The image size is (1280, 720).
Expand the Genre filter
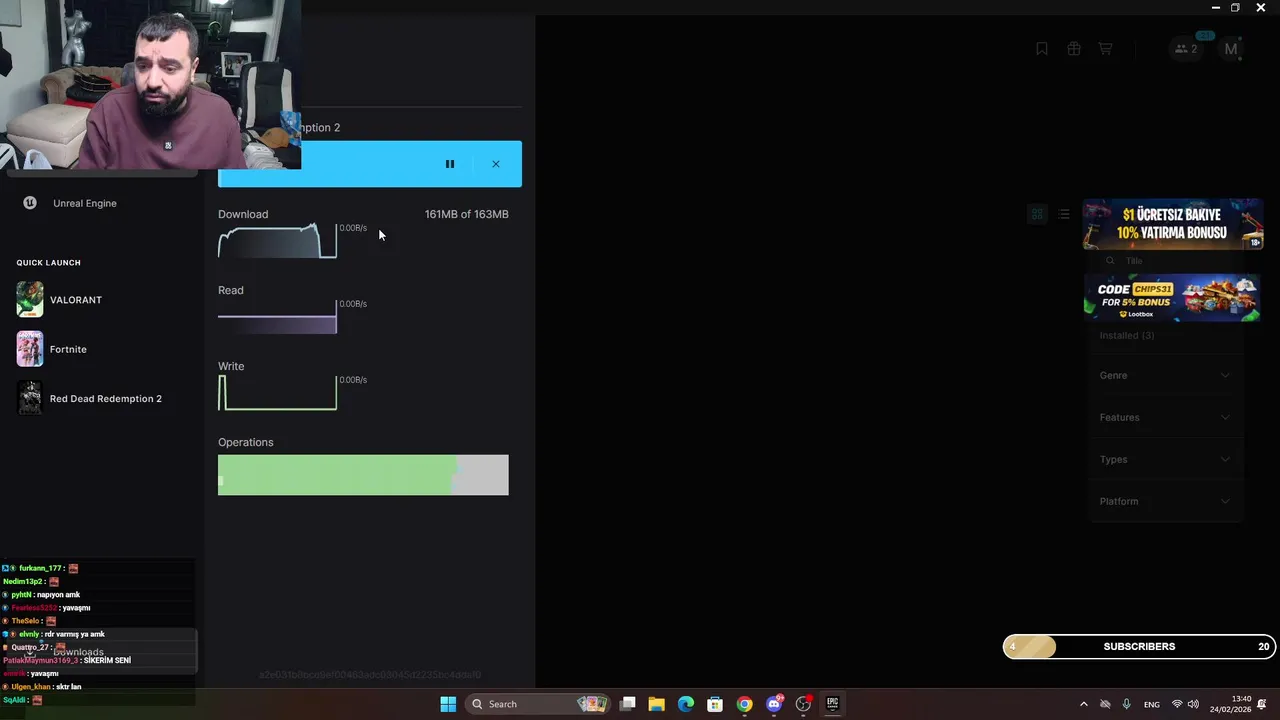pos(1165,375)
